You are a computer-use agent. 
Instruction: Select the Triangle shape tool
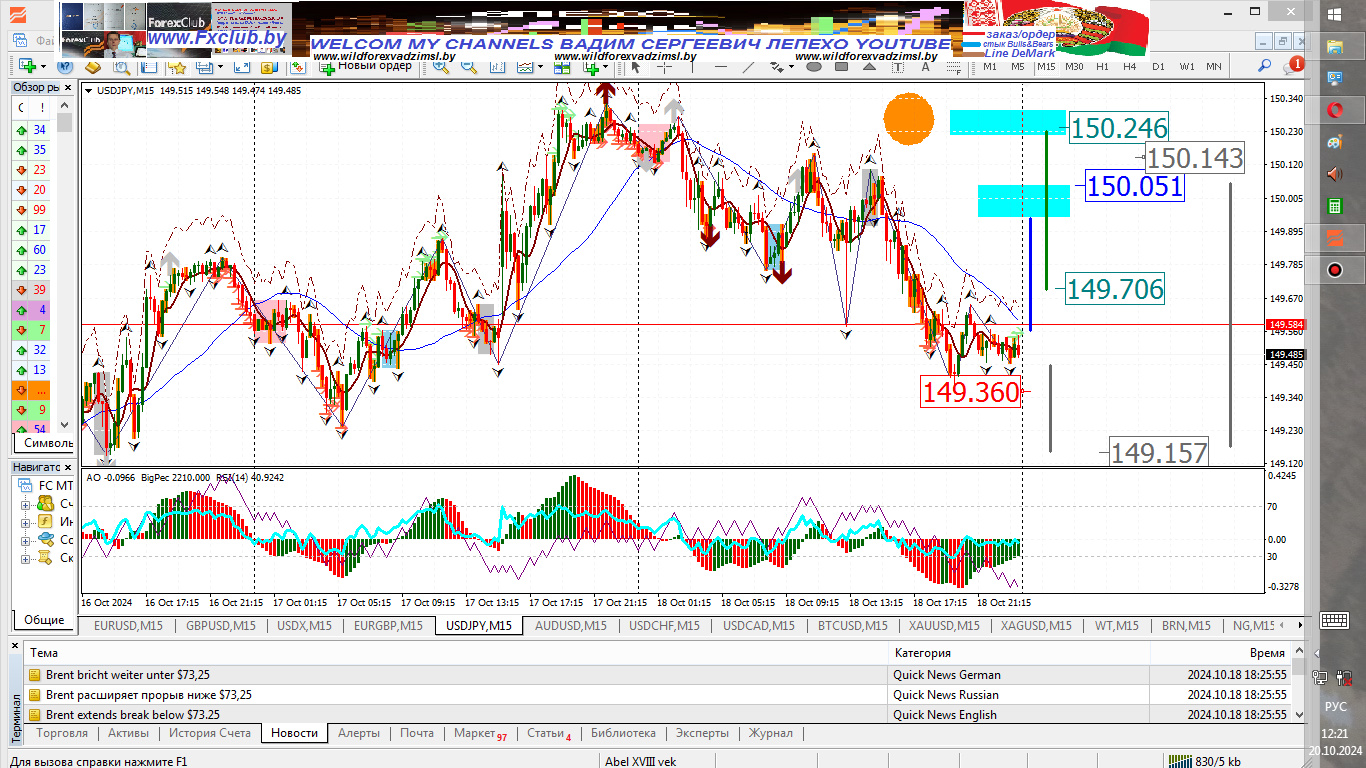tap(870, 67)
